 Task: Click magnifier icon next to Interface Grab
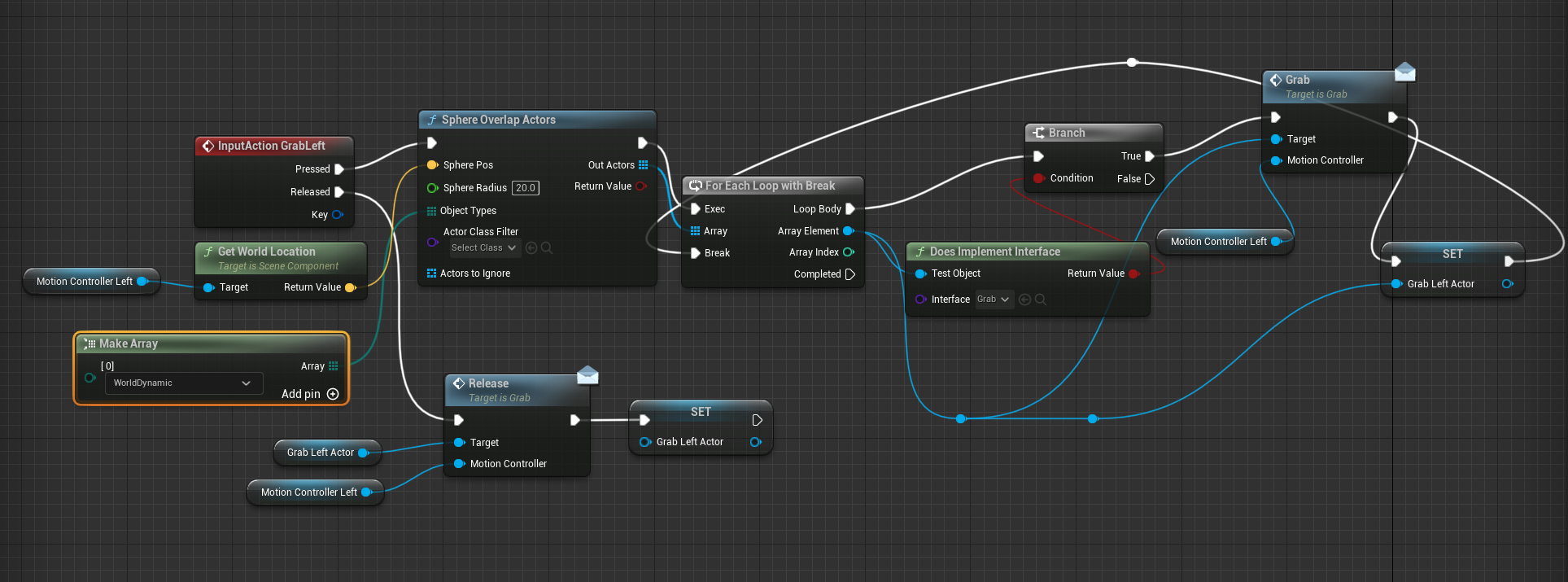tap(1040, 300)
